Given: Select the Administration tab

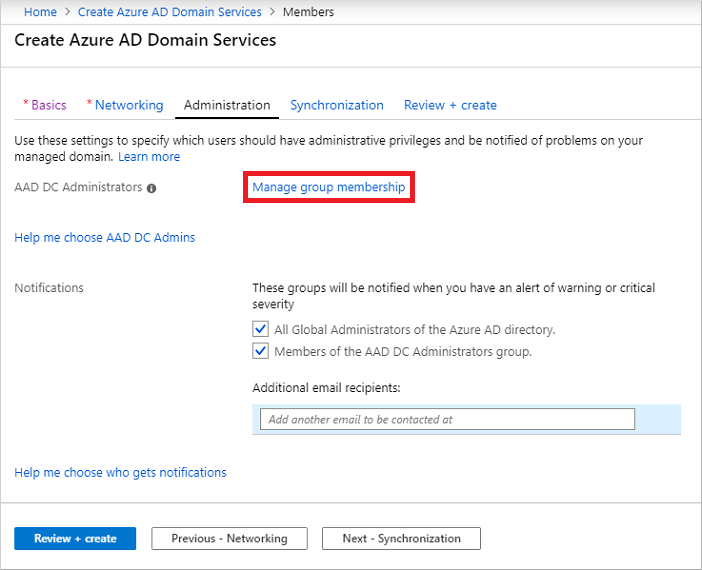Looking at the screenshot, I should coord(227,105).
